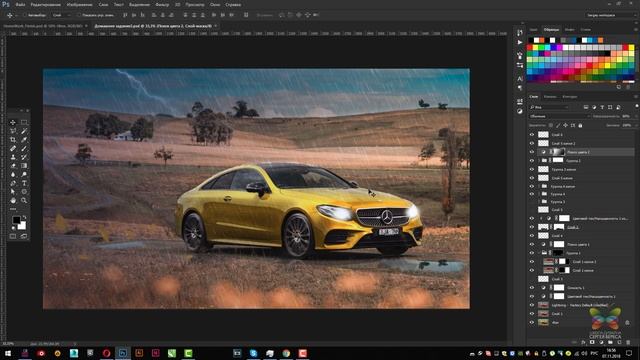Image resolution: width=640 pixels, height=360 pixels.
Task: Open the Windows Start button
Action: [x=8, y=353]
